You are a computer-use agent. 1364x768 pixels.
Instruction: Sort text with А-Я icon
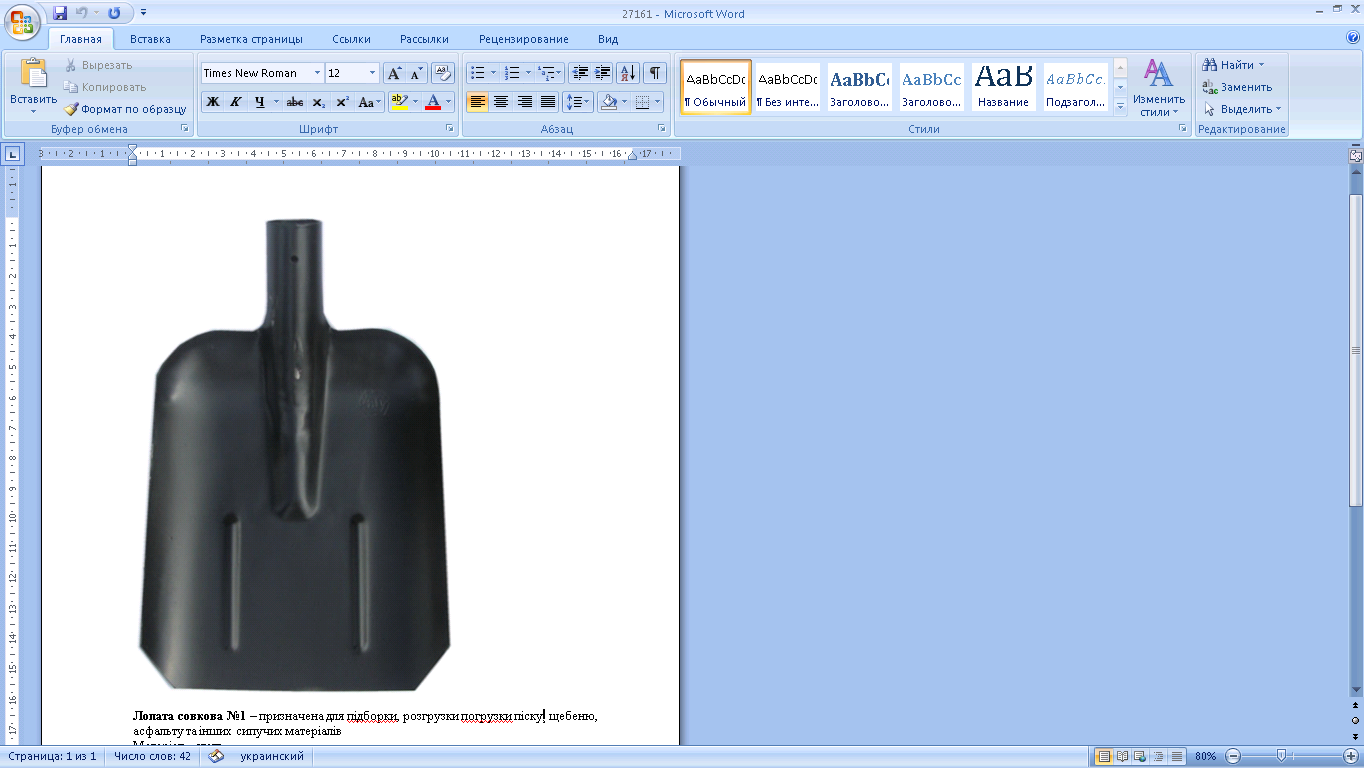click(628, 73)
